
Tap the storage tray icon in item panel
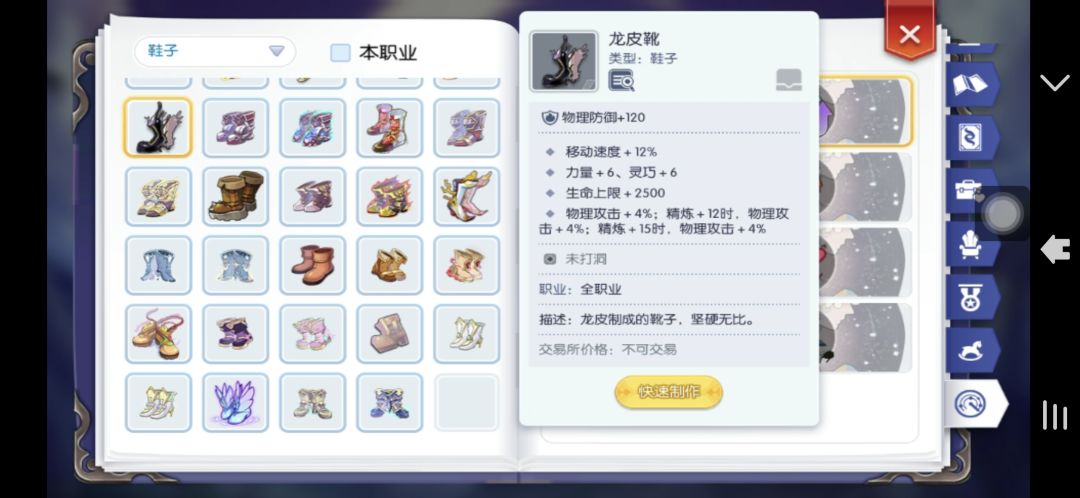click(x=789, y=80)
